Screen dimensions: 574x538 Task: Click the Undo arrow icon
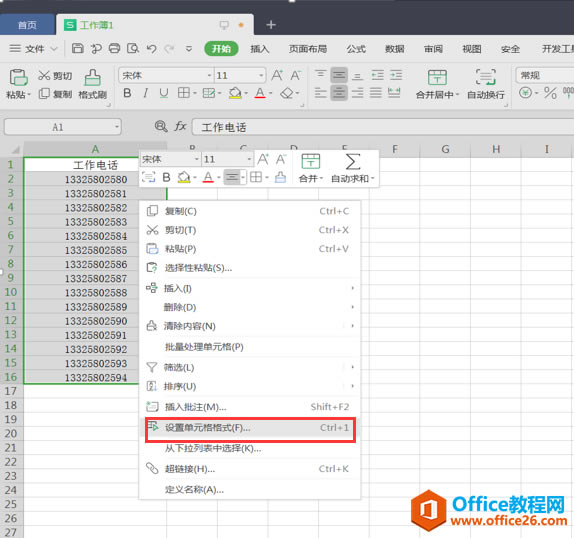pos(152,48)
